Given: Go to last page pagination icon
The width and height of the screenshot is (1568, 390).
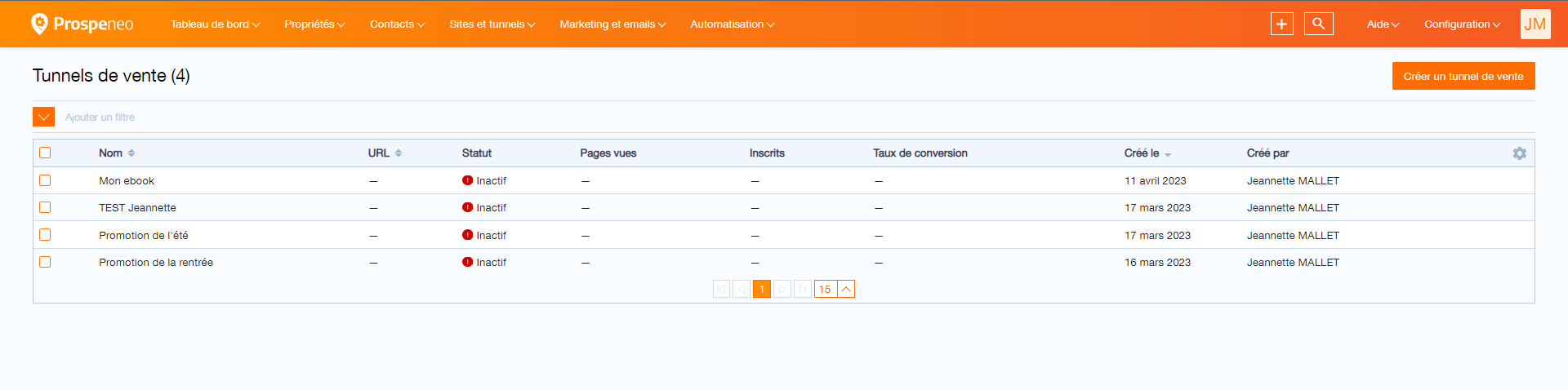Looking at the screenshot, I should pos(803,289).
